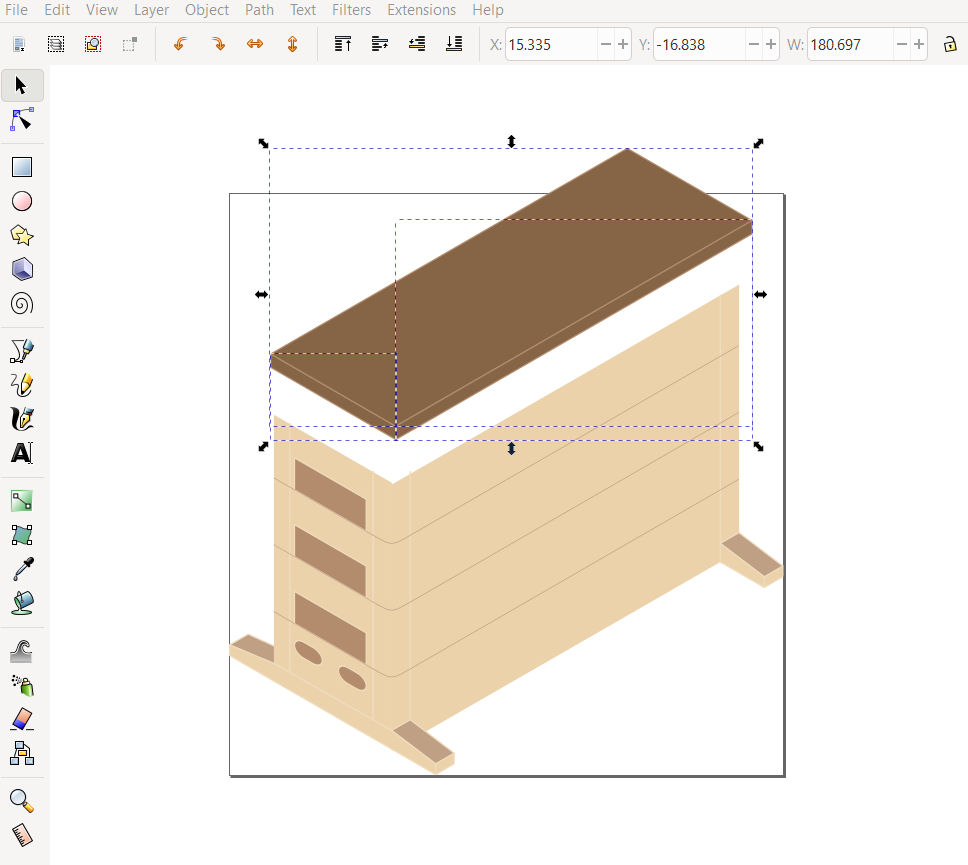Flip the selected object horizontally
Screen dimensions: 968x865
[255, 44]
